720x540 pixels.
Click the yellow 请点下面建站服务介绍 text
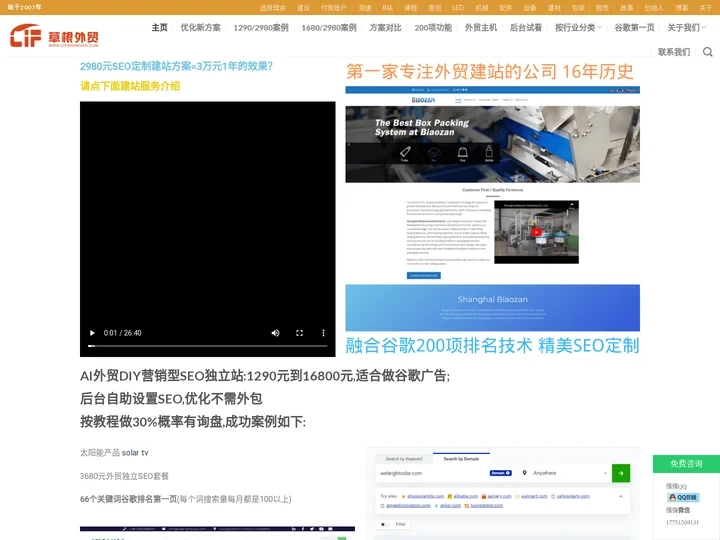[130, 86]
